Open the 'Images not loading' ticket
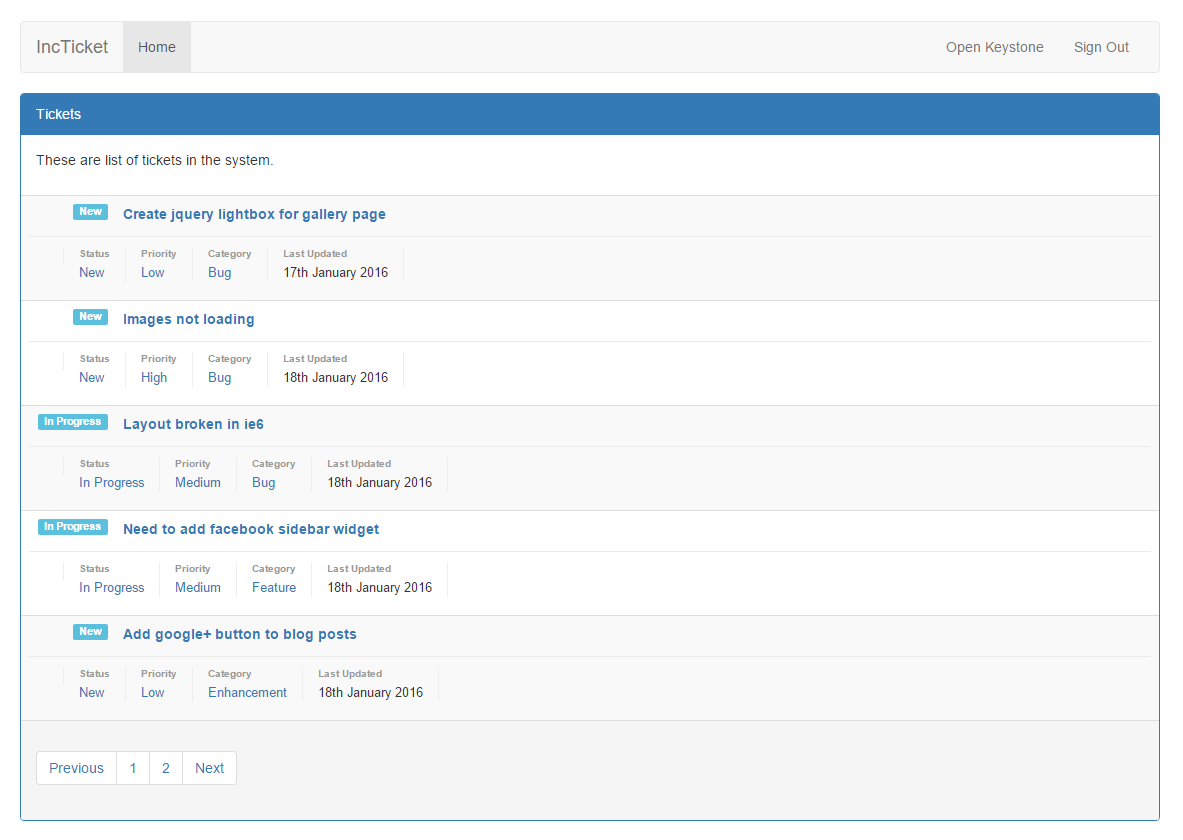This screenshot has height=840, width=1183. (x=188, y=319)
